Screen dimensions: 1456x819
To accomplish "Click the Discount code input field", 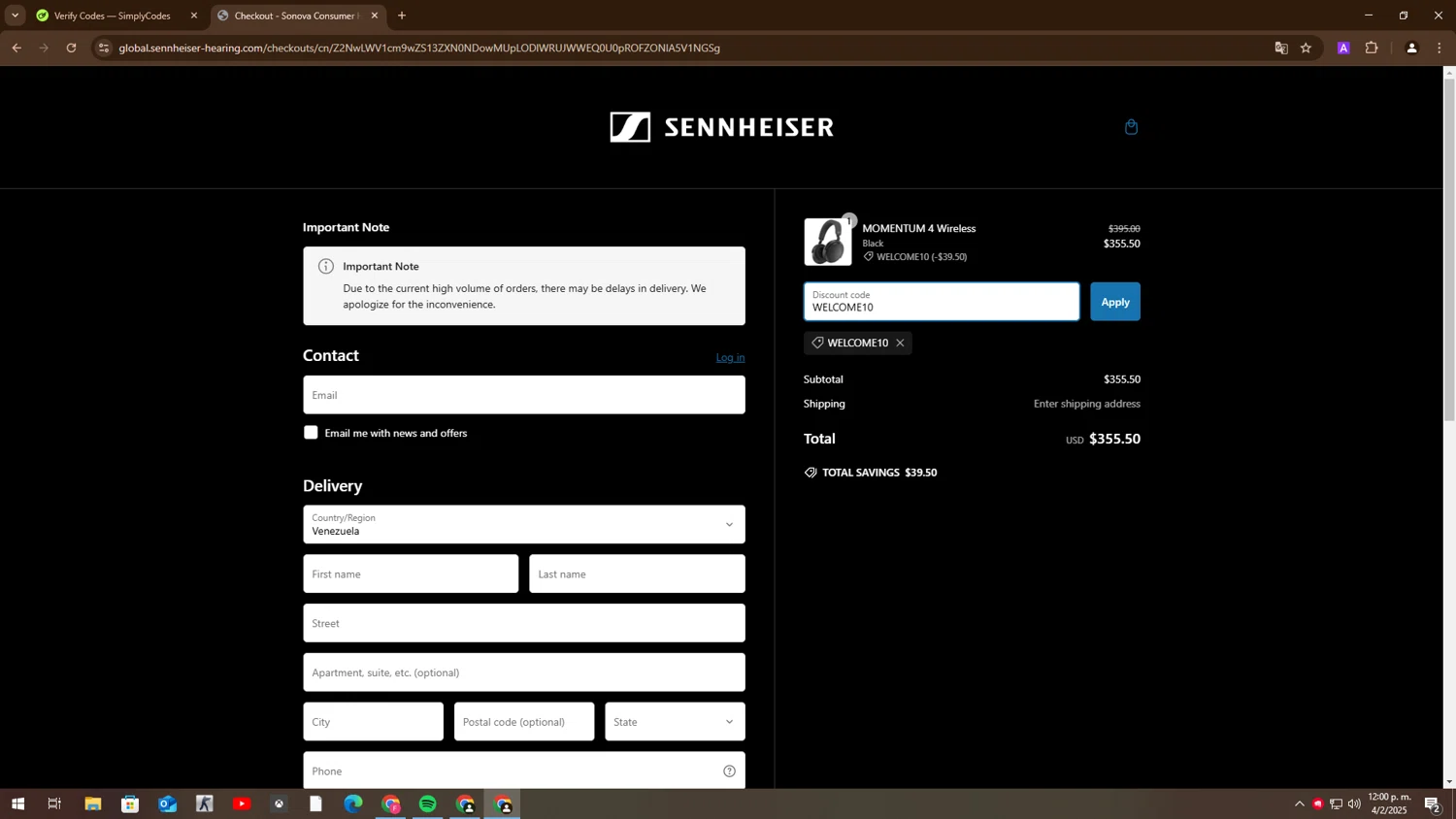I will (x=942, y=302).
